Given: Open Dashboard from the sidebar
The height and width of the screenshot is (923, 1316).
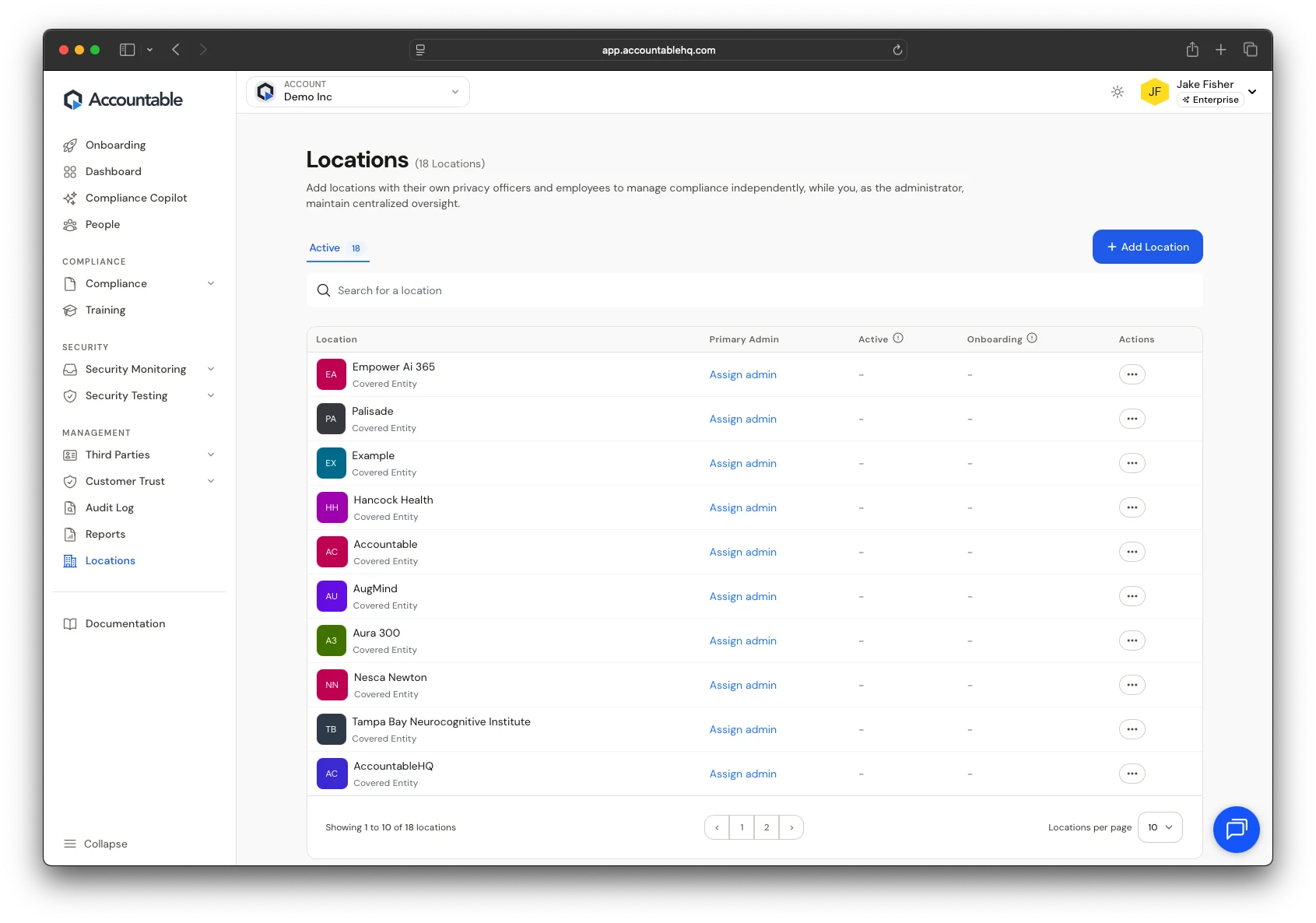Looking at the screenshot, I should click(113, 172).
